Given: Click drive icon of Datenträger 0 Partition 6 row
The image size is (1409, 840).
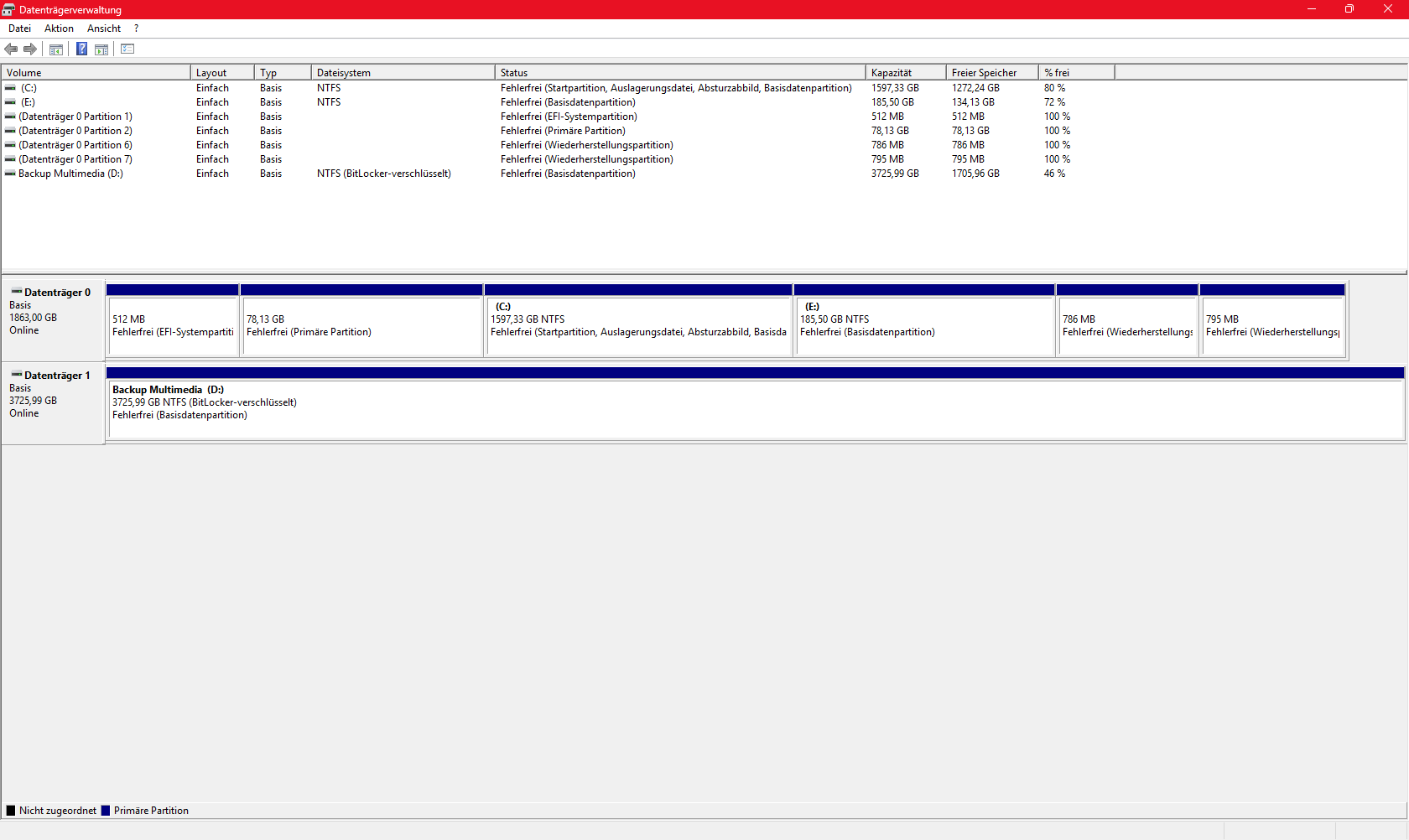Looking at the screenshot, I should [x=10, y=145].
